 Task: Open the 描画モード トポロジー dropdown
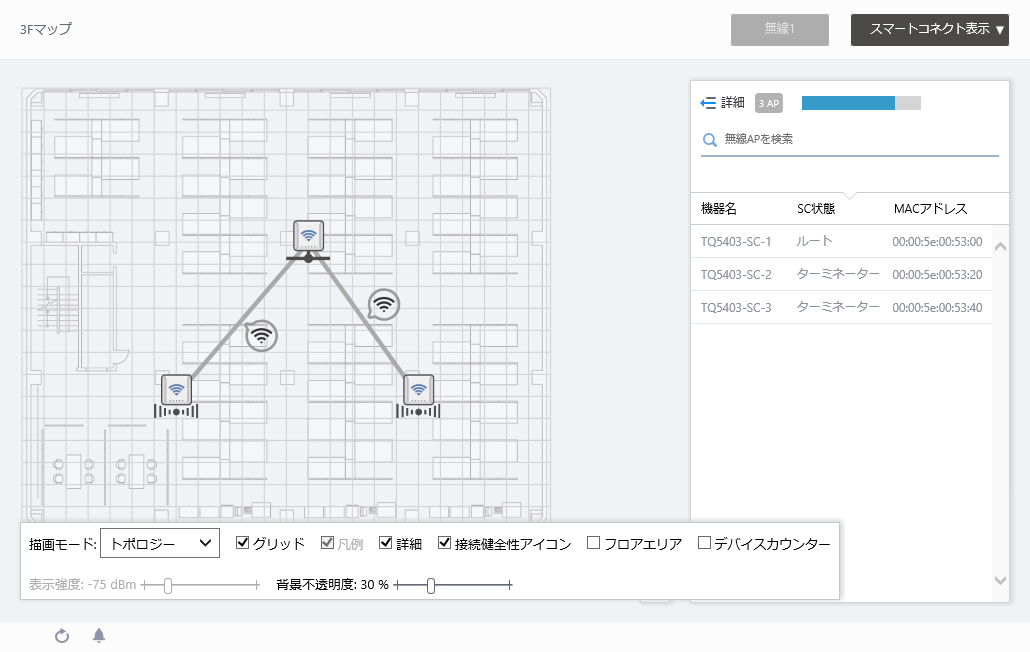[x=160, y=544]
